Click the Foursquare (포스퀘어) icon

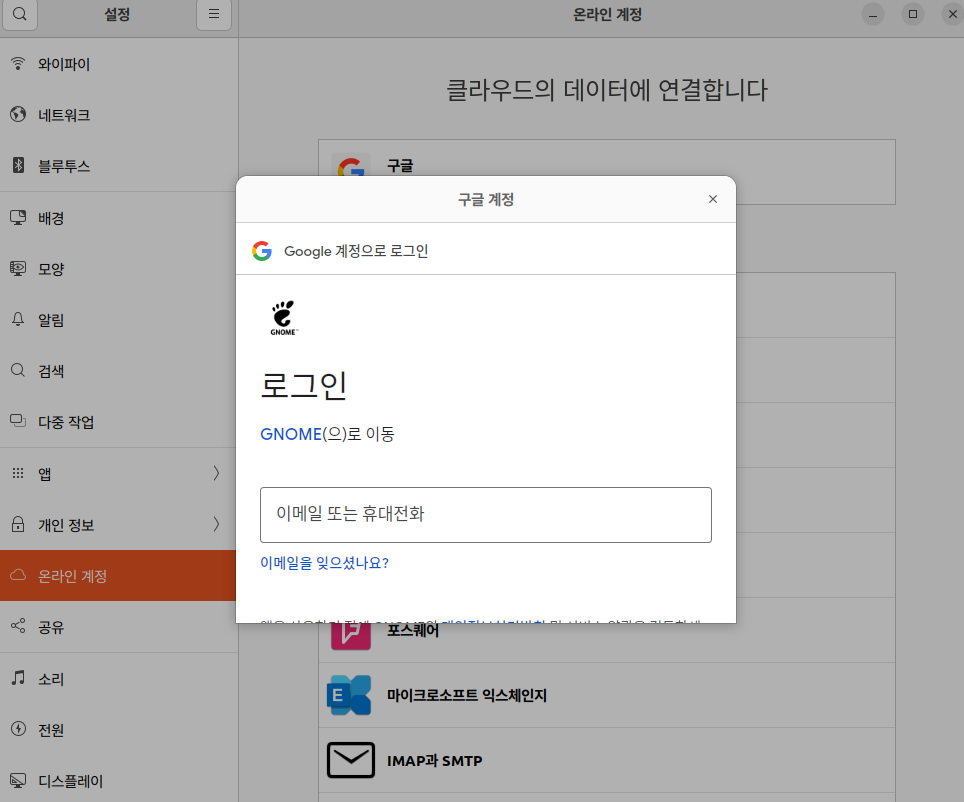pos(350,635)
